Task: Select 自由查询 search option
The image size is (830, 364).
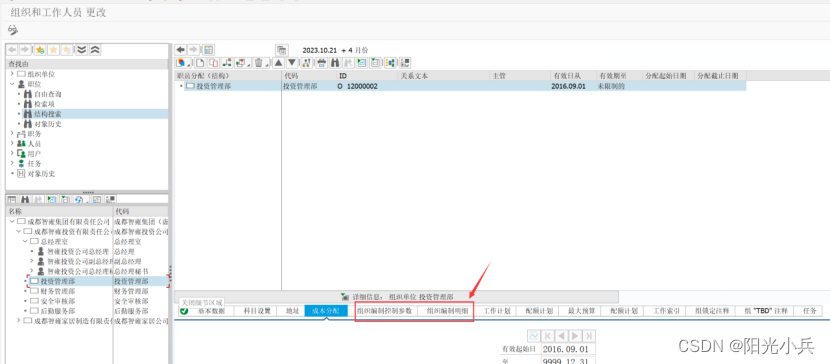Action: (48, 94)
